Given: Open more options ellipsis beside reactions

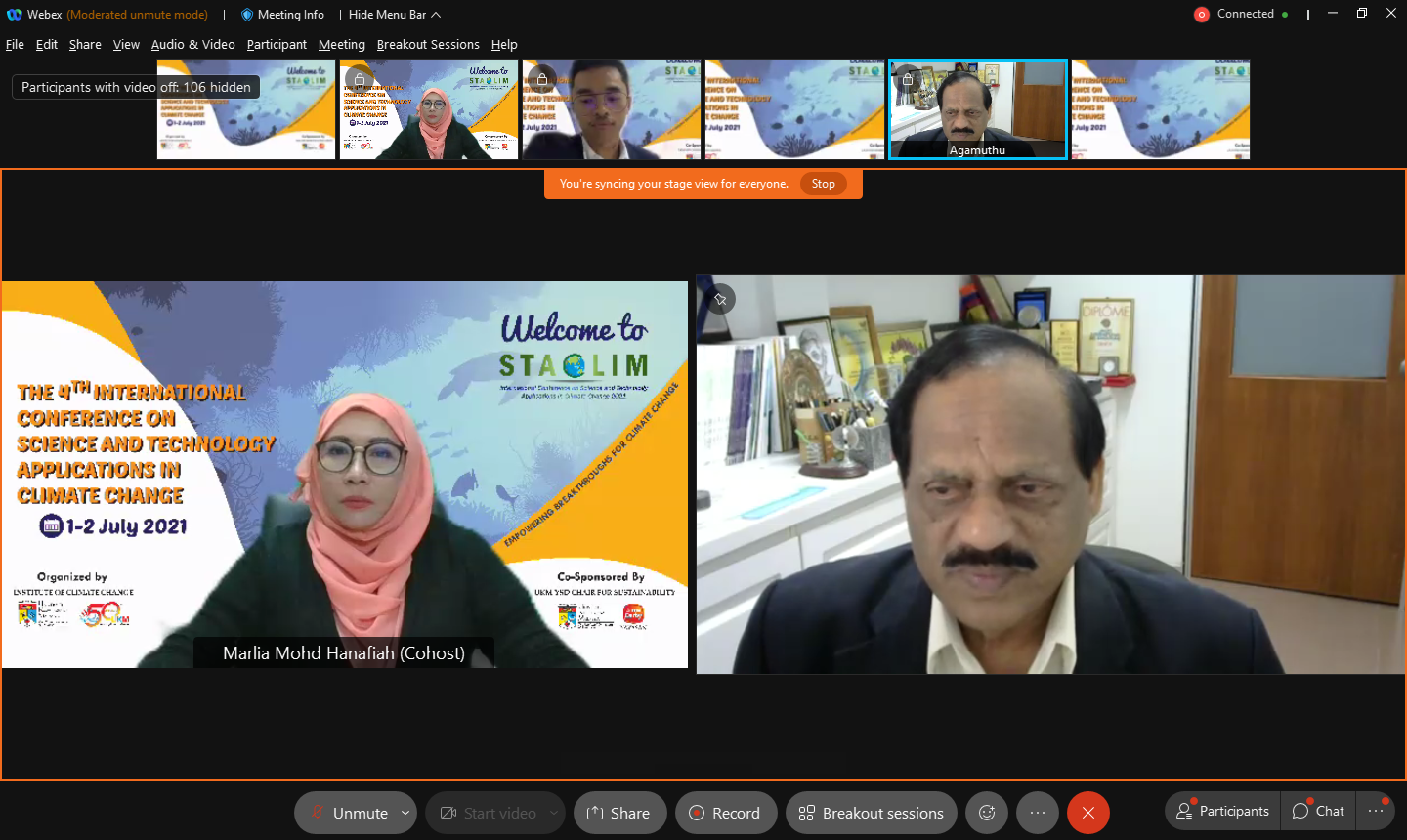Looking at the screenshot, I should tap(1037, 813).
